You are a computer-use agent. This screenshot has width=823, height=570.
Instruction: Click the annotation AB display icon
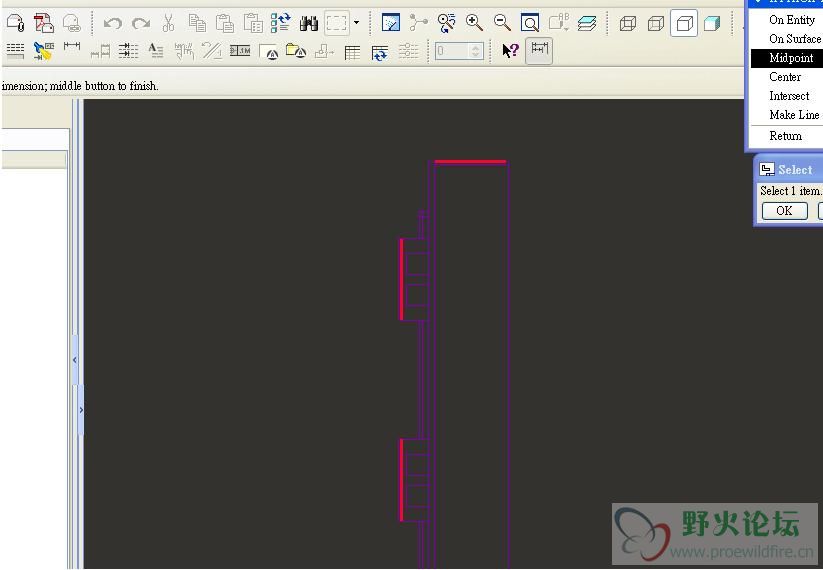pyautogui.click(x=558, y=23)
